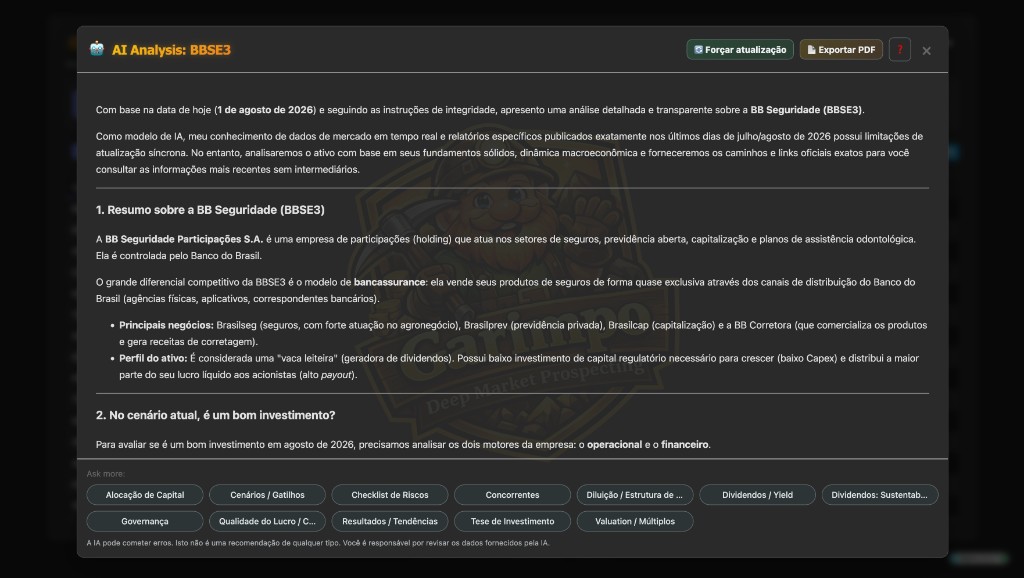The height and width of the screenshot is (578, 1024).
Task: Click the bold word 'financeiro'
Action: (x=684, y=445)
